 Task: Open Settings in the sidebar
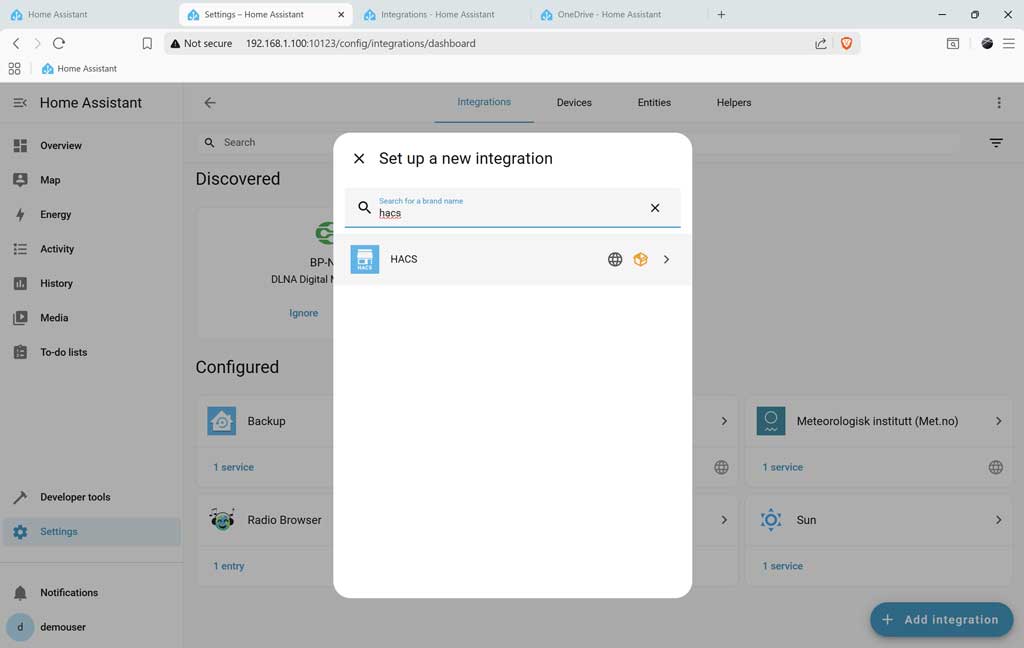pos(91,532)
